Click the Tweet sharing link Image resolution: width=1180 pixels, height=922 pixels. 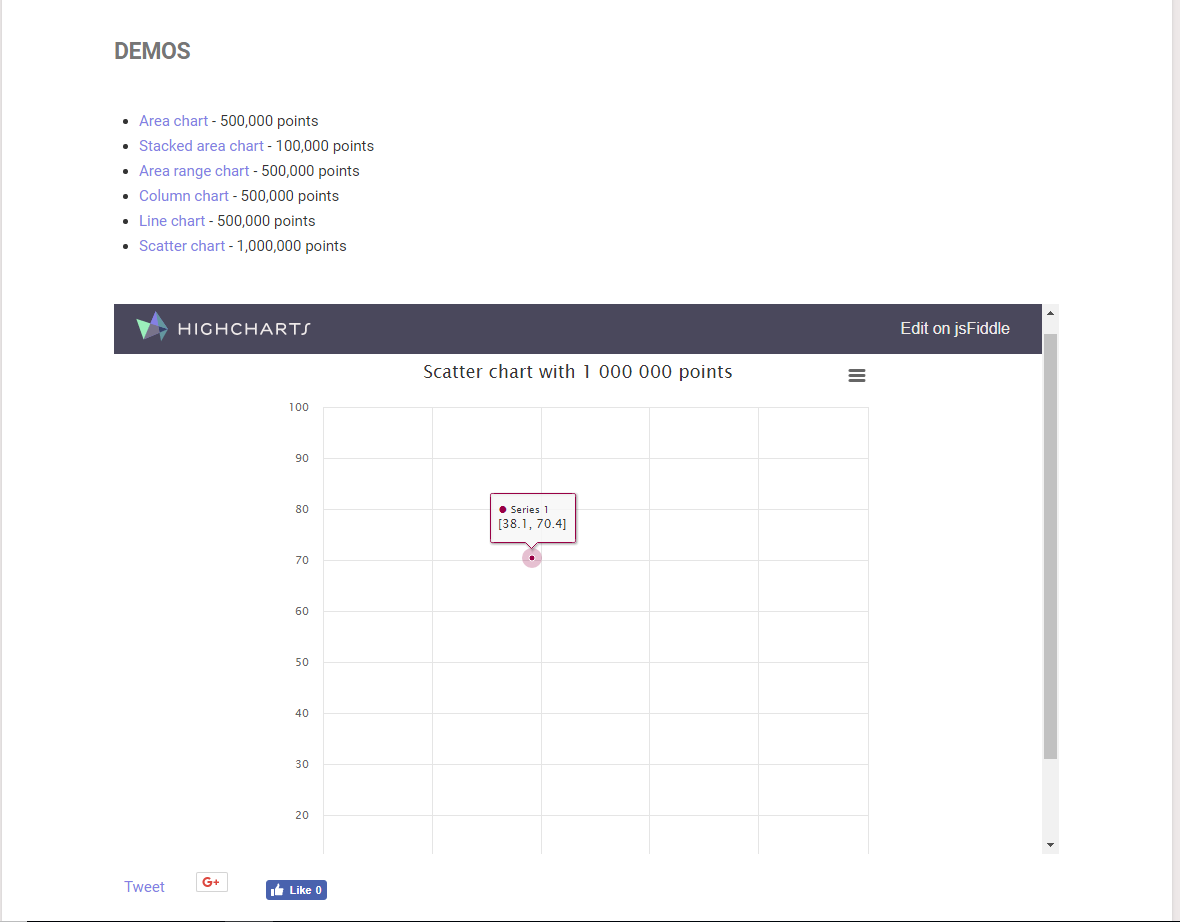(144, 886)
